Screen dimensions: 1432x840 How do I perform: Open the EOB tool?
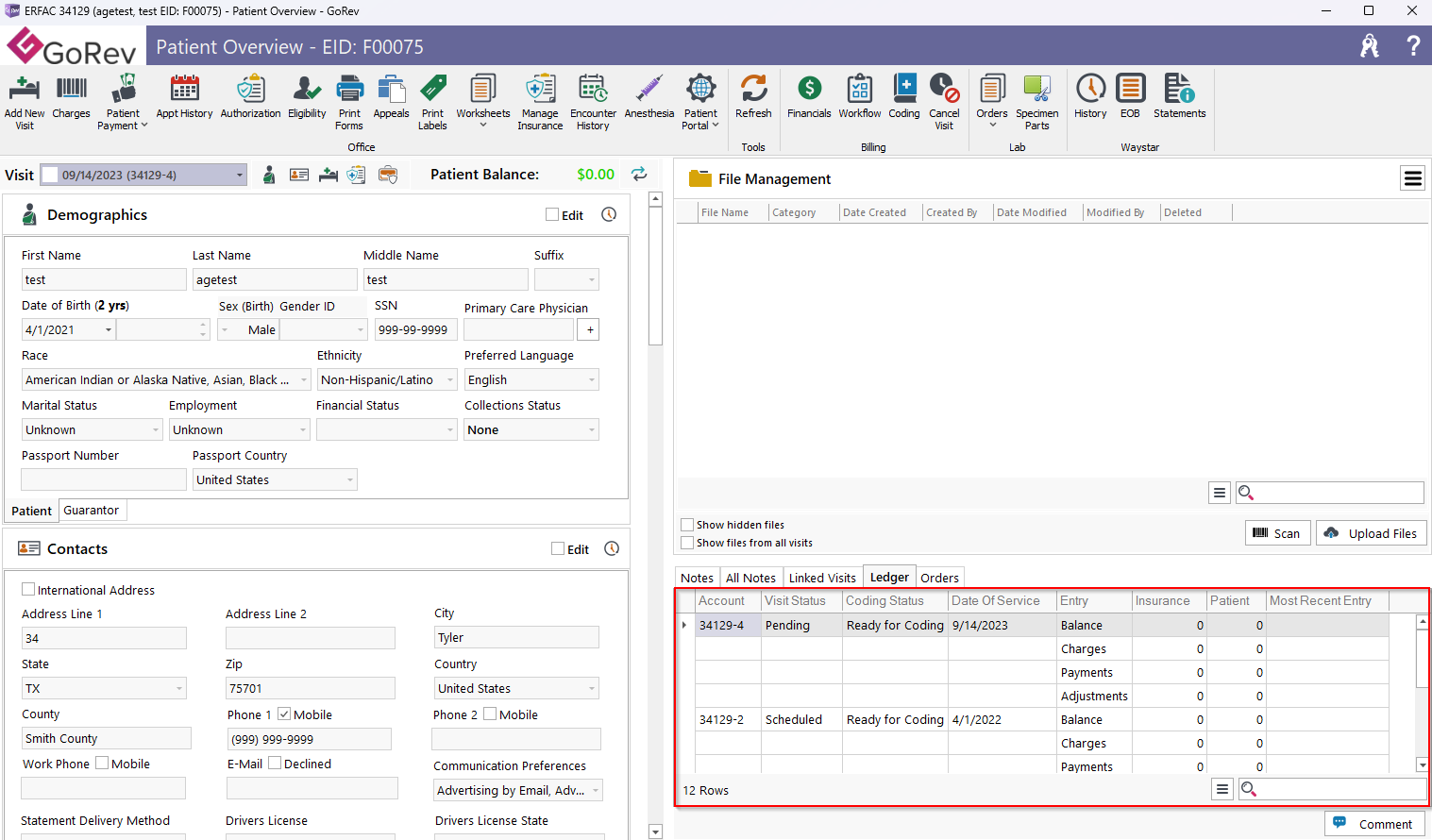(1130, 95)
